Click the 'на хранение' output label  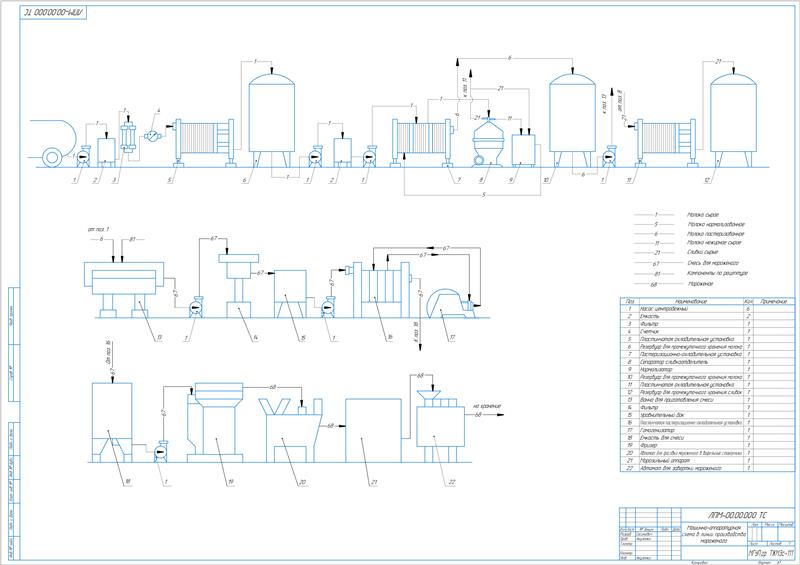pos(487,406)
